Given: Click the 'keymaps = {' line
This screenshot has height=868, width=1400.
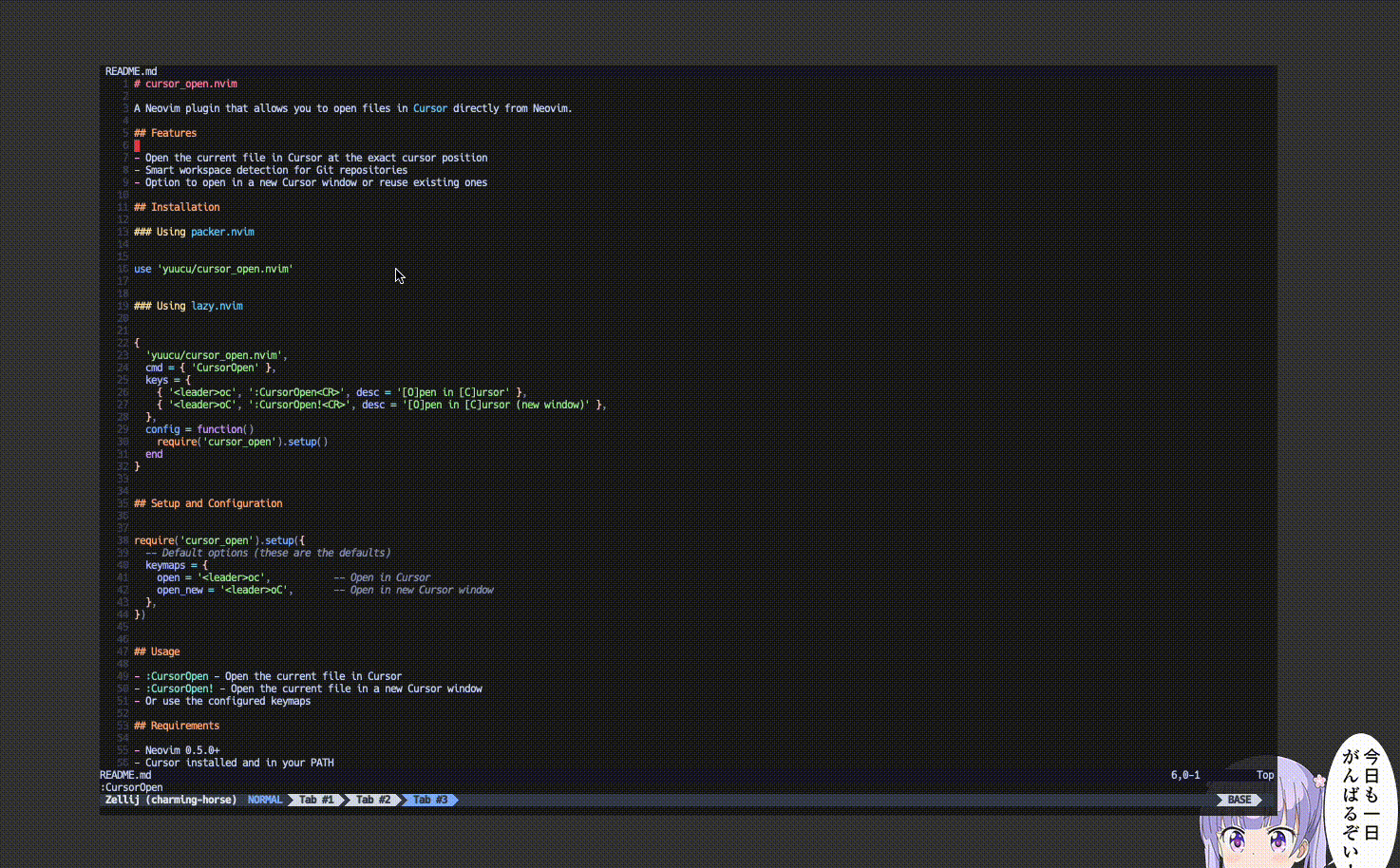Looking at the screenshot, I should pyautogui.click(x=177, y=565).
